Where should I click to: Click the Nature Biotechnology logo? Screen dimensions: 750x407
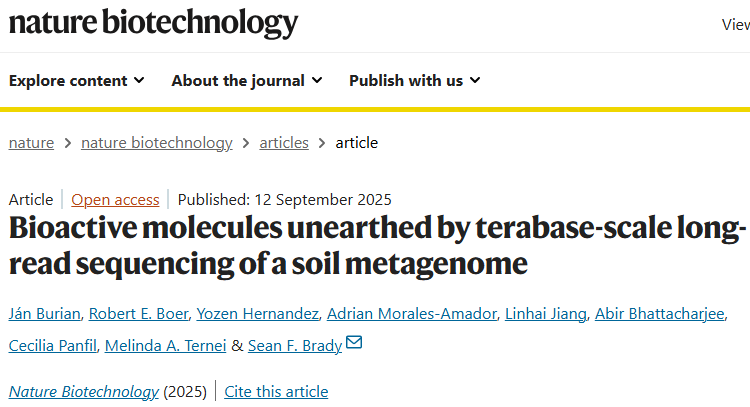pyautogui.click(x=153, y=24)
